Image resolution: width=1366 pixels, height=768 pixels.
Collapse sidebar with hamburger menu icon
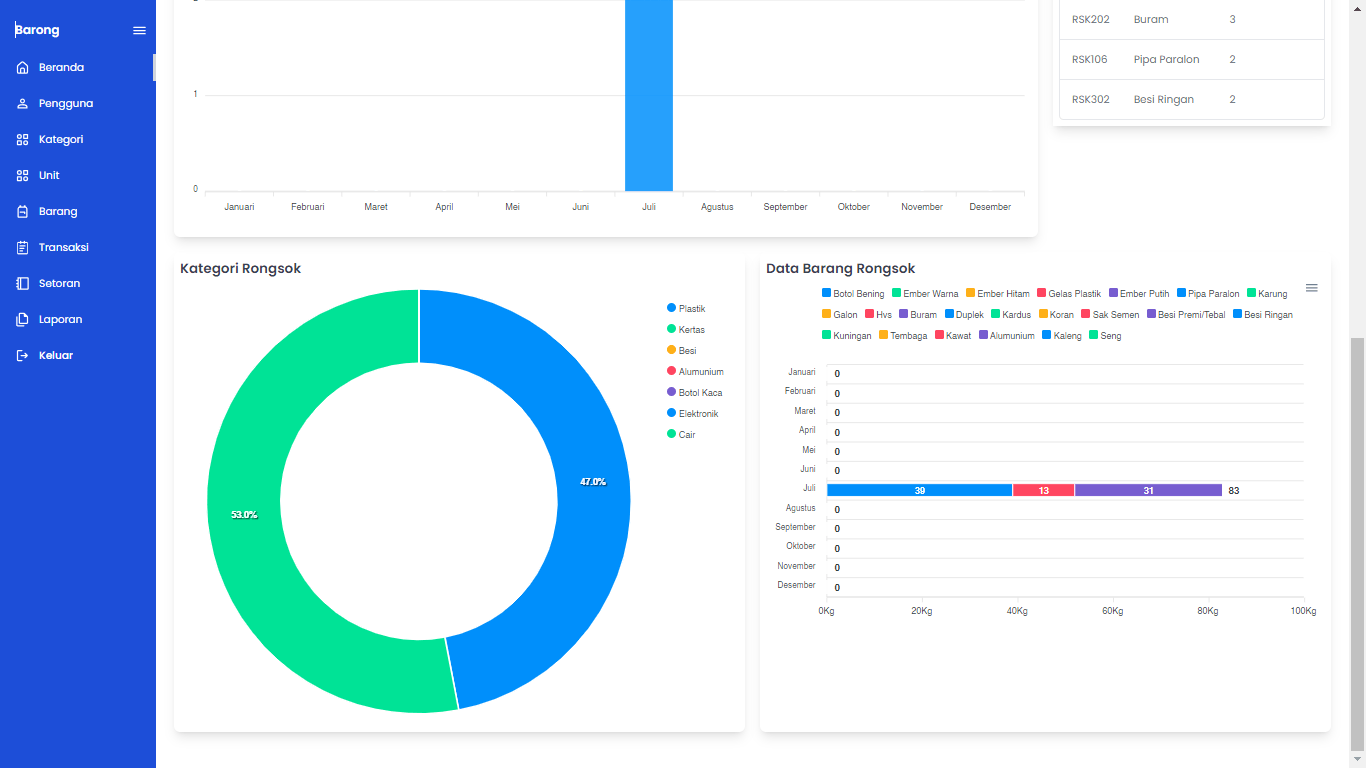coord(139,31)
